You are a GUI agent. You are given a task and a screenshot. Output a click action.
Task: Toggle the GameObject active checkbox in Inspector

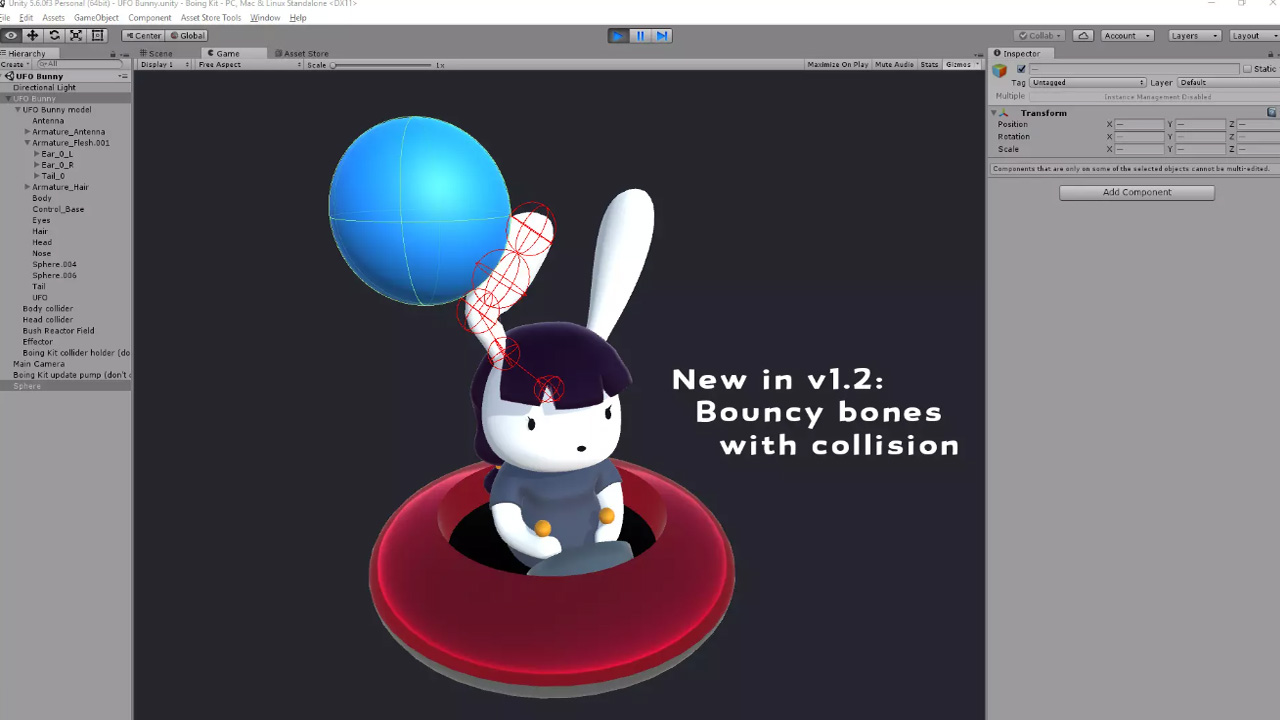click(1021, 69)
